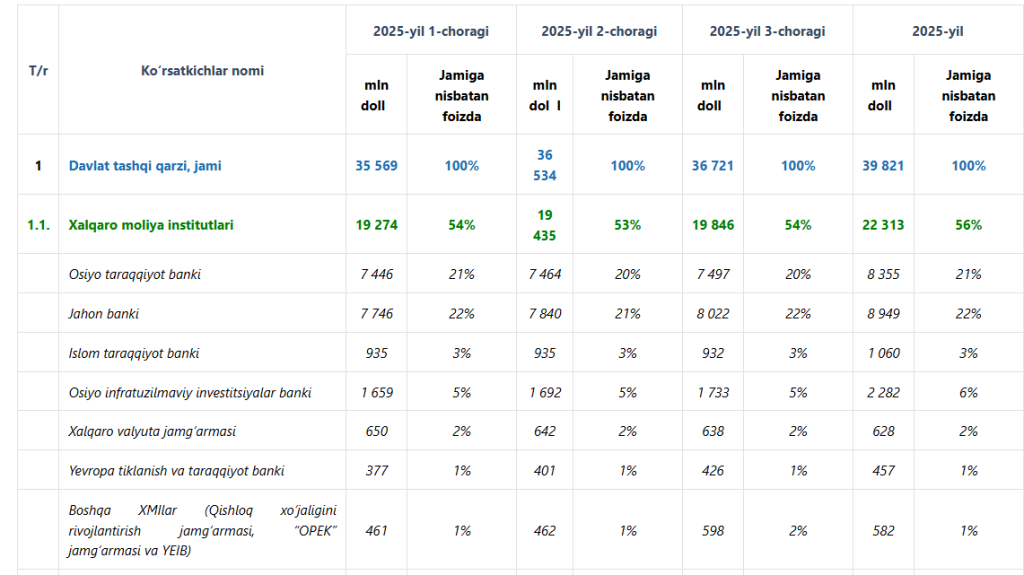Select the 35 569 first-quarter total value

tap(376, 166)
